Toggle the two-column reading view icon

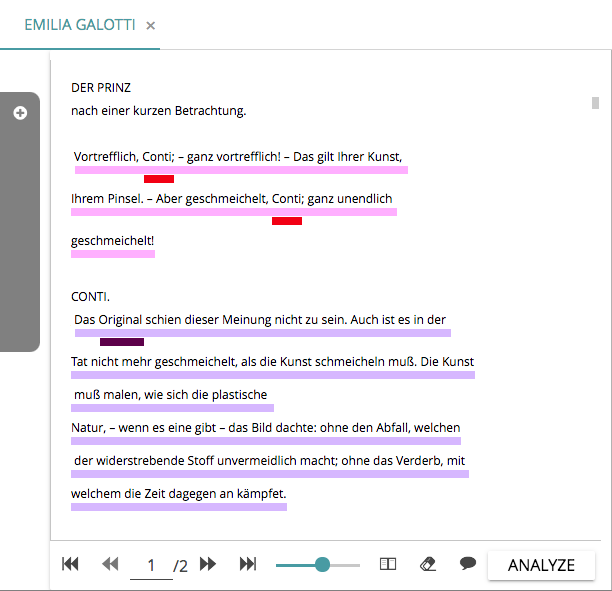[388, 564]
